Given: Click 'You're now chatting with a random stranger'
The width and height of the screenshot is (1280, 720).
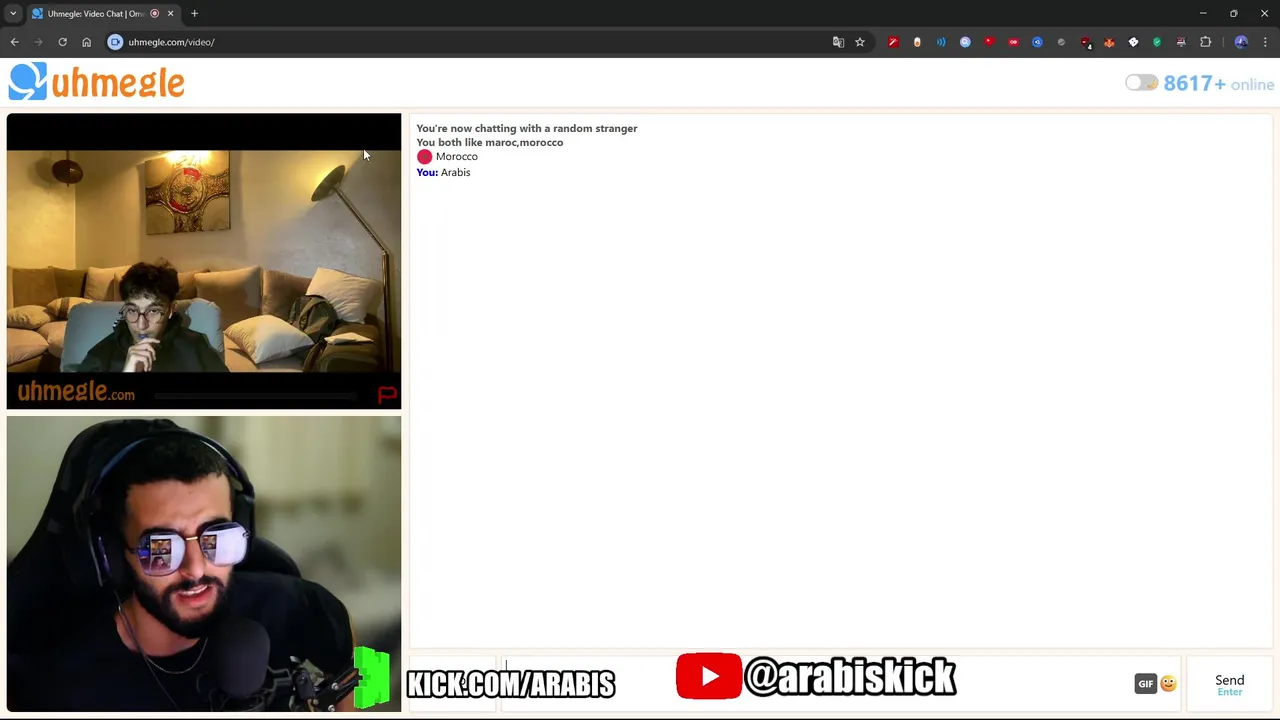Looking at the screenshot, I should (526, 128).
